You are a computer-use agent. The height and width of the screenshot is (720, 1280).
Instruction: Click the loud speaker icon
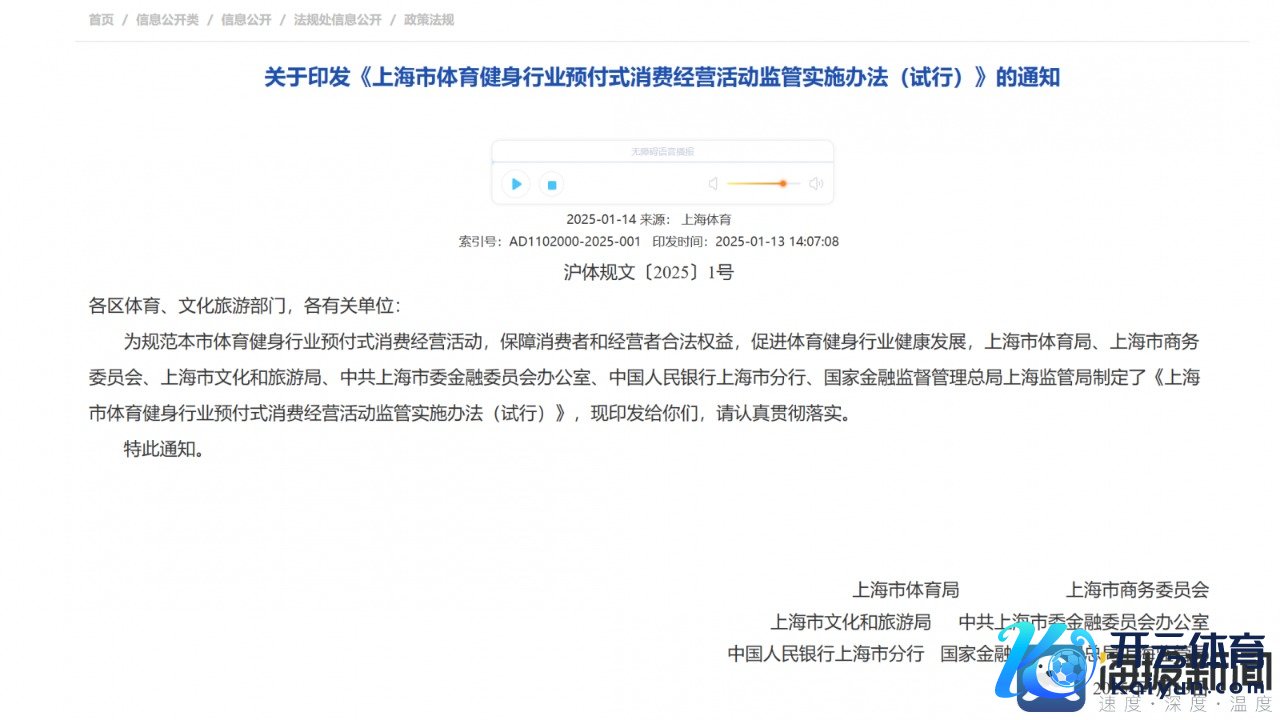[816, 184]
